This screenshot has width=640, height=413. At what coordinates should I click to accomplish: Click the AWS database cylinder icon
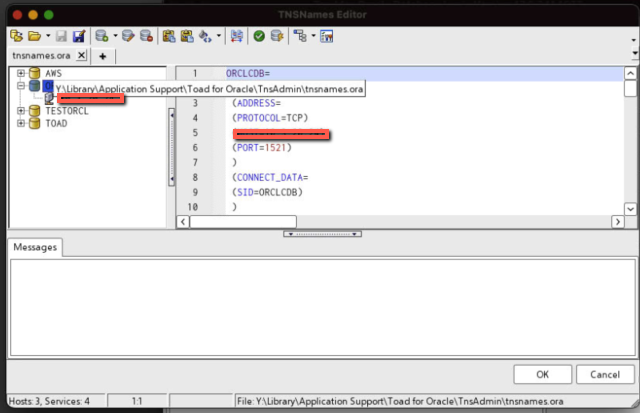click(35, 73)
